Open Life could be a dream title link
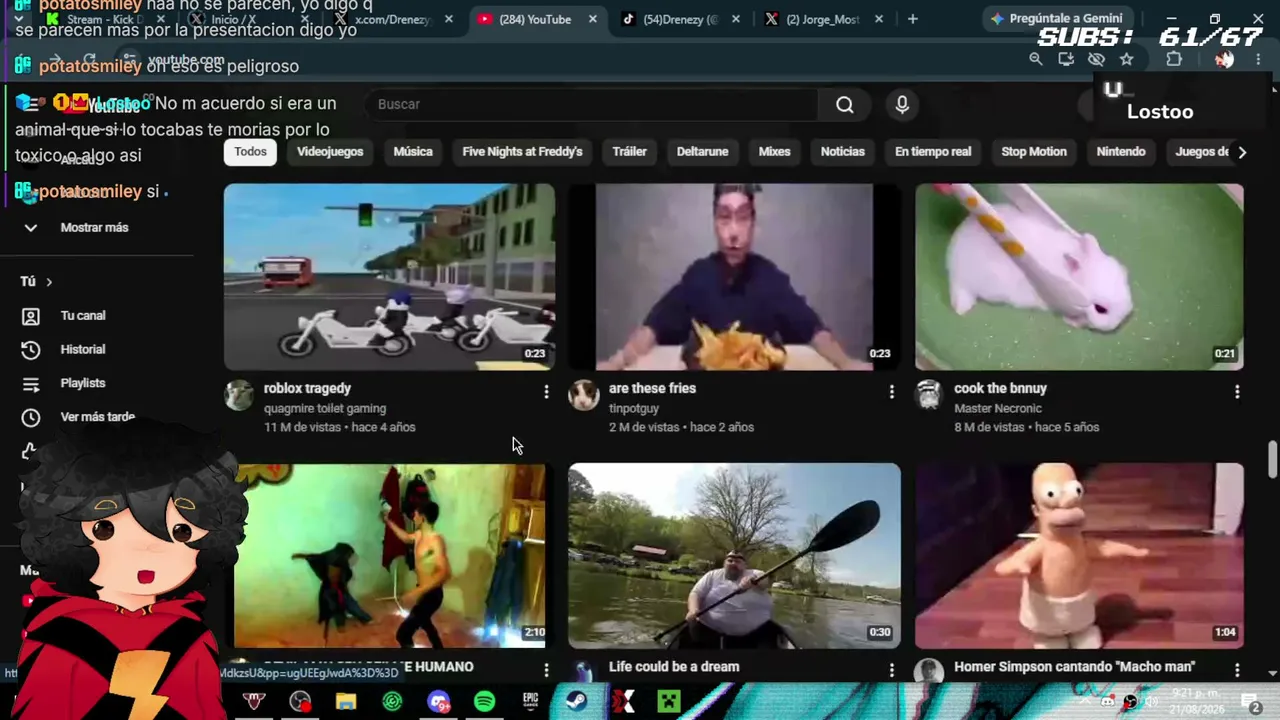This screenshot has height=720, width=1280. pos(674,667)
